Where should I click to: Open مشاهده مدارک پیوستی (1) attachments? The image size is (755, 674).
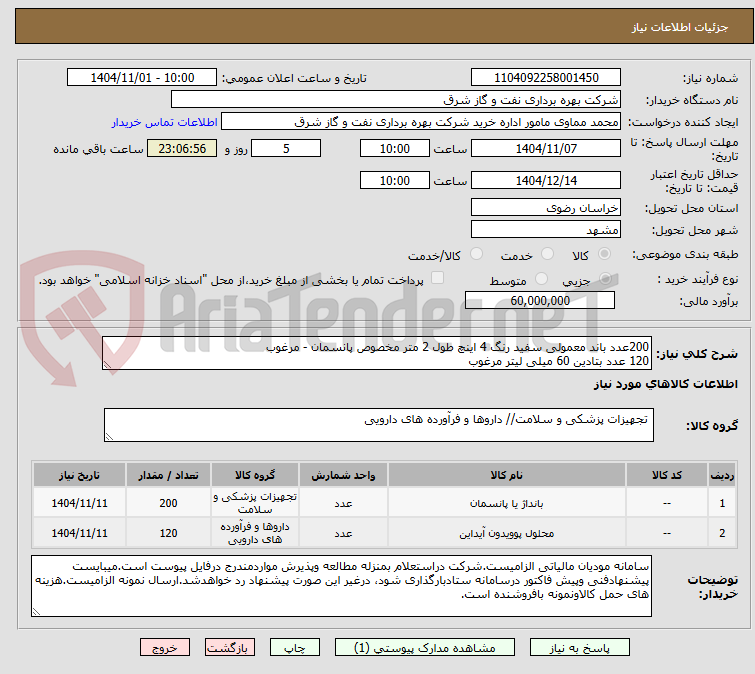tap(425, 648)
